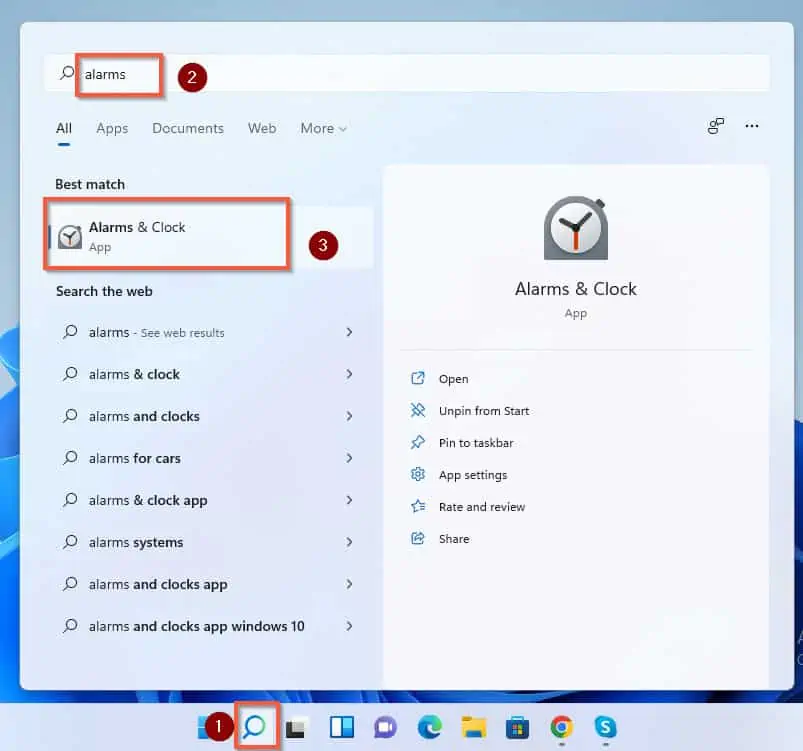Open File Explorer from the taskbar

coord(474,727)
